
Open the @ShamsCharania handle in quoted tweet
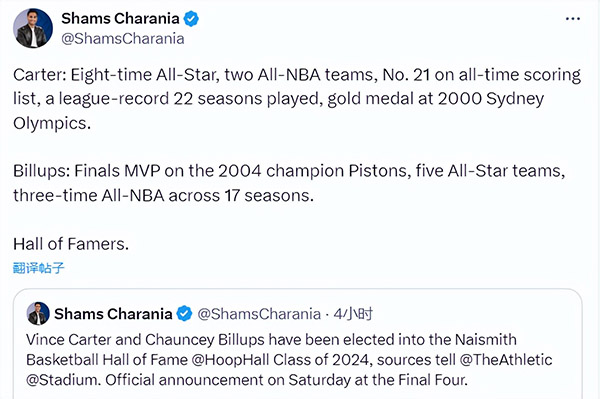coord(259,314)
